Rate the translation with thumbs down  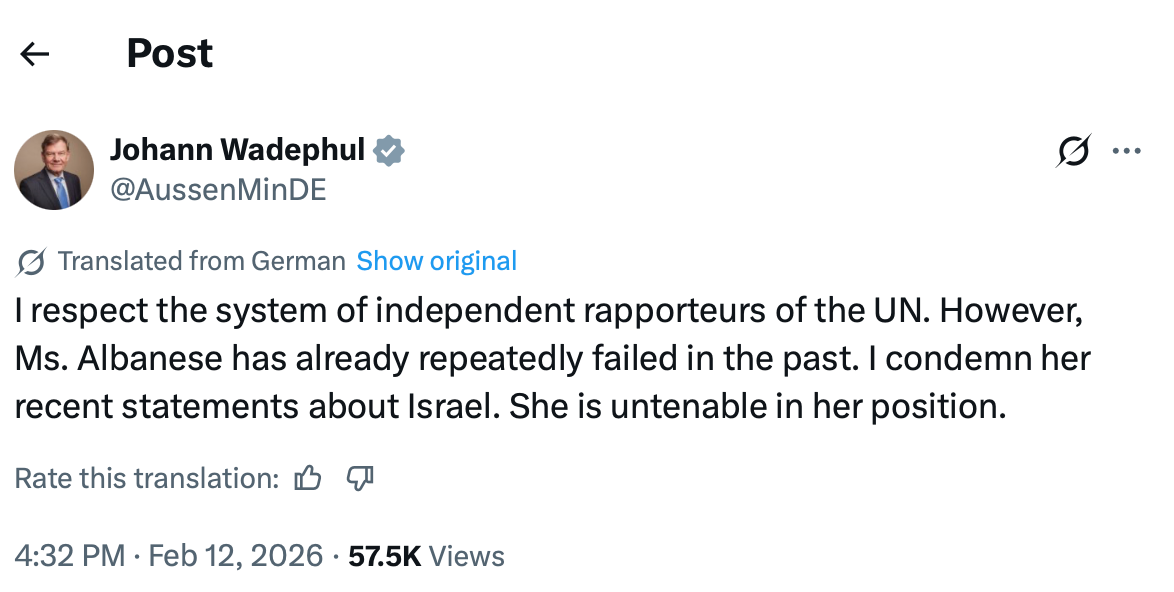(x=359, y=479)
